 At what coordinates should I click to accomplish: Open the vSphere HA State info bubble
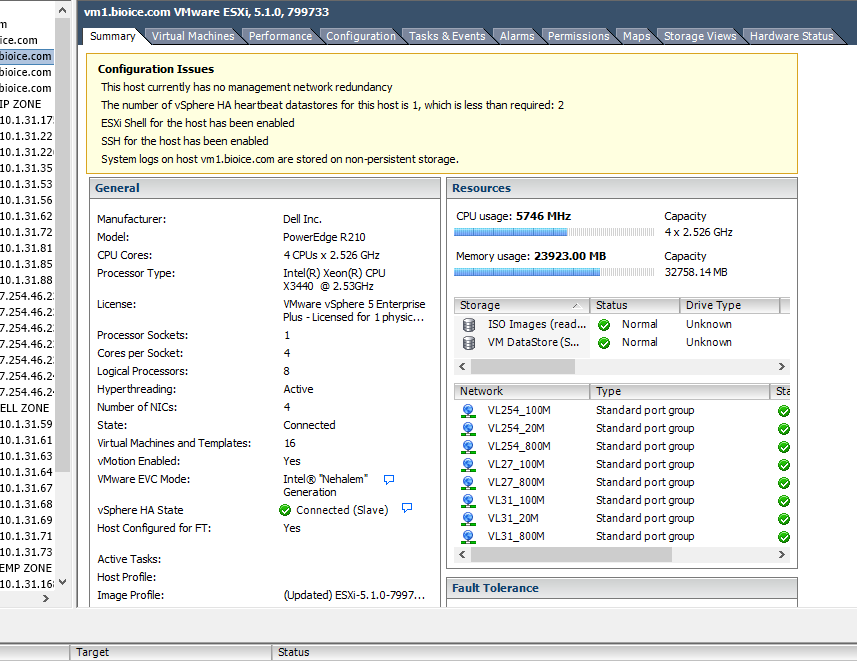[x=407, y=509]
